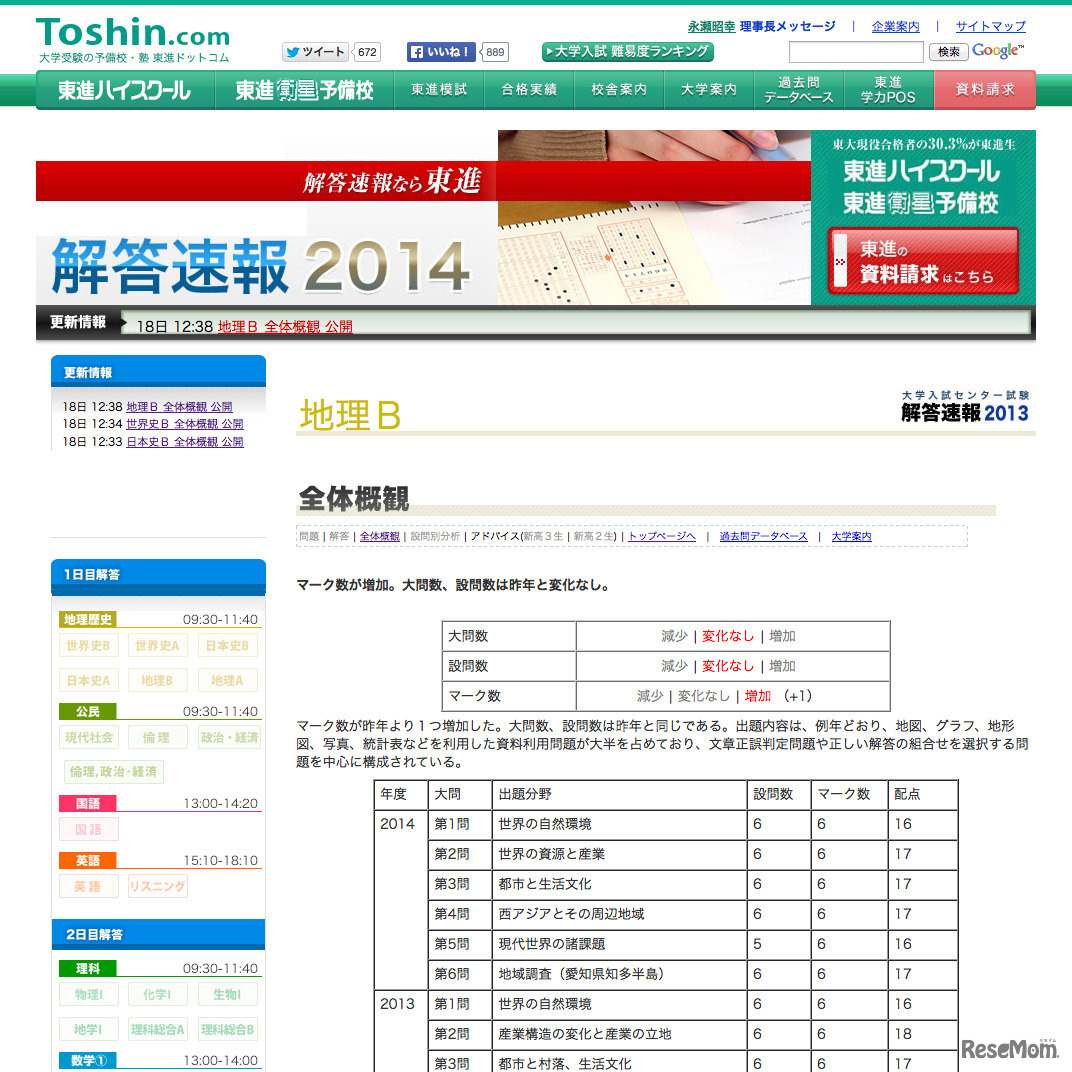Click the 検索 search button

[x=947, y=51]
